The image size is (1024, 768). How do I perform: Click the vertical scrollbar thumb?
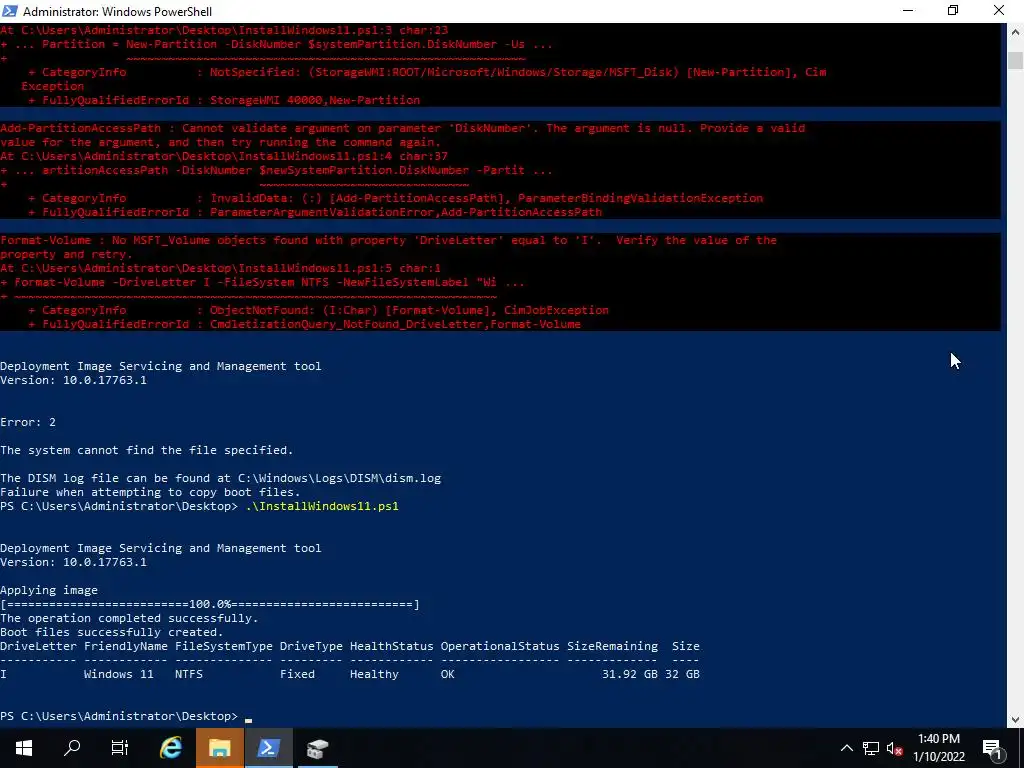[x=1016, y=60]
